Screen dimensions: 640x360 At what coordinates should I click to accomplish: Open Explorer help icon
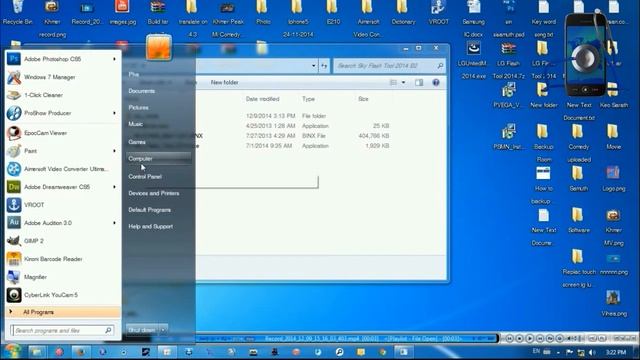click(x=436, y=82)
